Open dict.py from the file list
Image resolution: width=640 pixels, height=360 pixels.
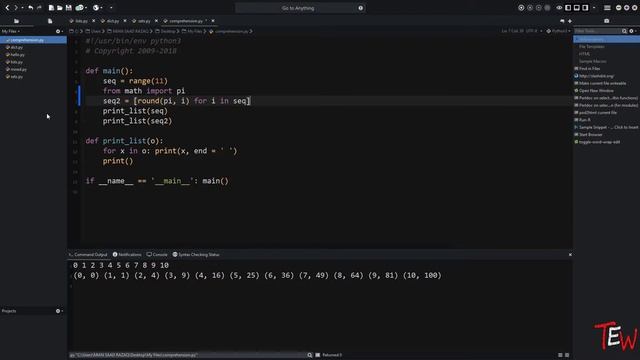[15, 47]
